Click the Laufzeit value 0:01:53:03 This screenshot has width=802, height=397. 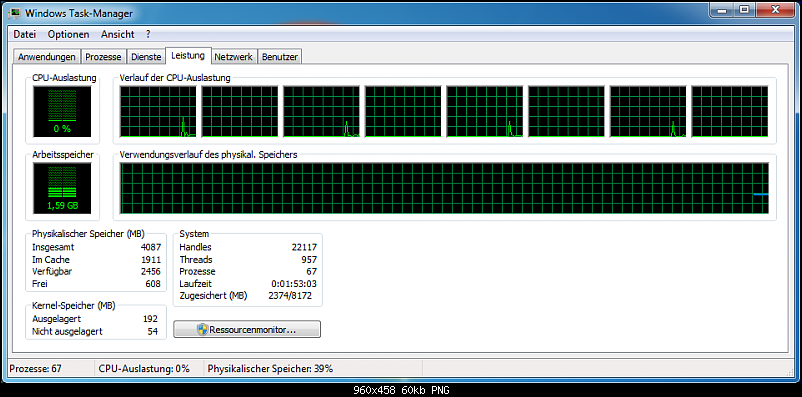[x=294, y=284]
